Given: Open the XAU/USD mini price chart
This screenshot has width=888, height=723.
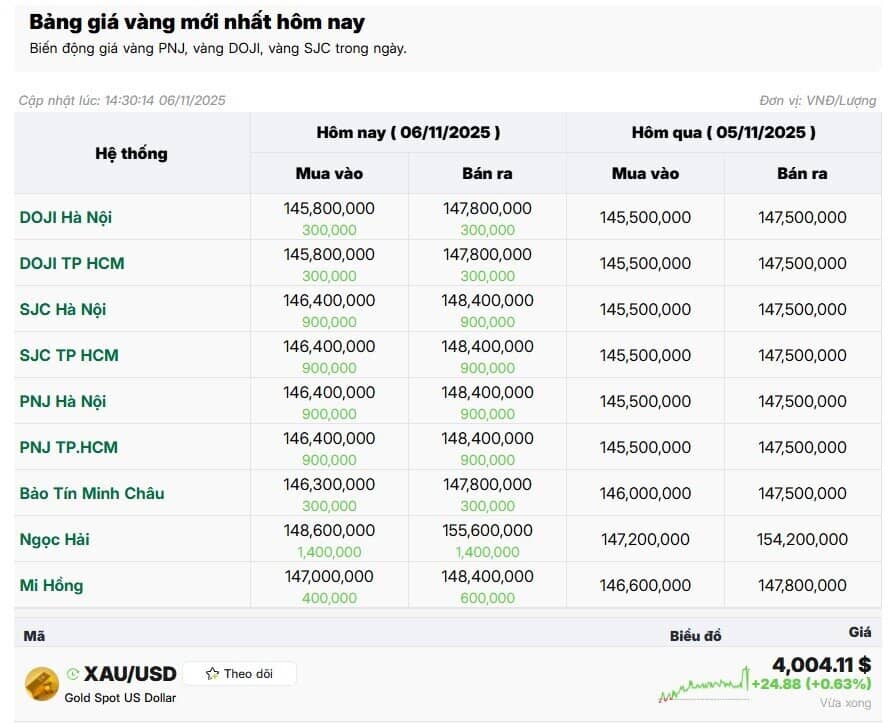Looking at the screenshot, I should 704,685.
